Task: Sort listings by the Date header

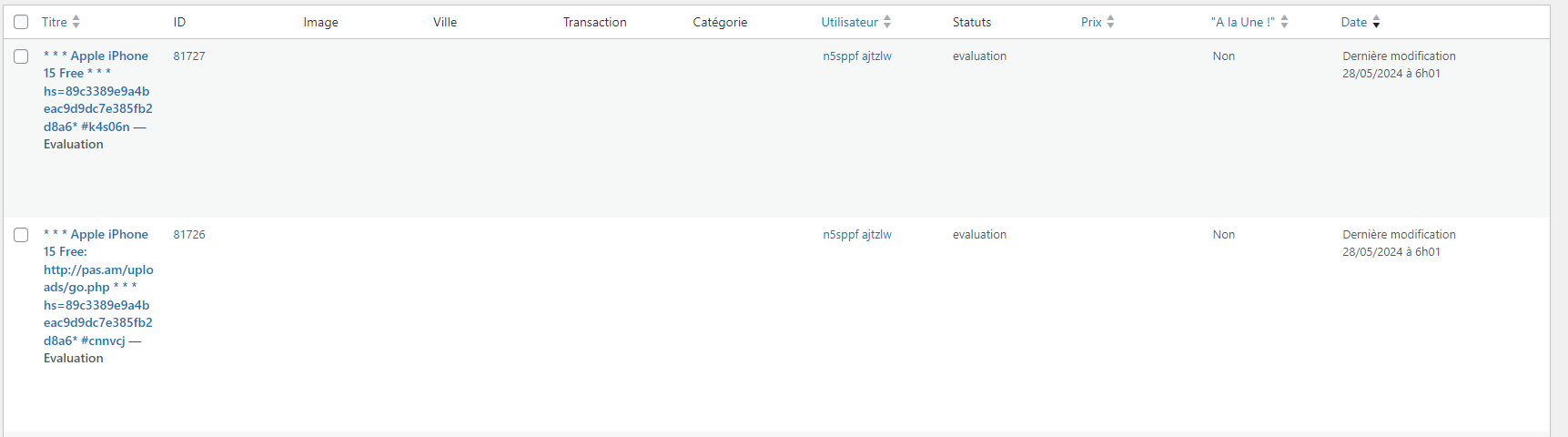Action: pos(1354,22)
